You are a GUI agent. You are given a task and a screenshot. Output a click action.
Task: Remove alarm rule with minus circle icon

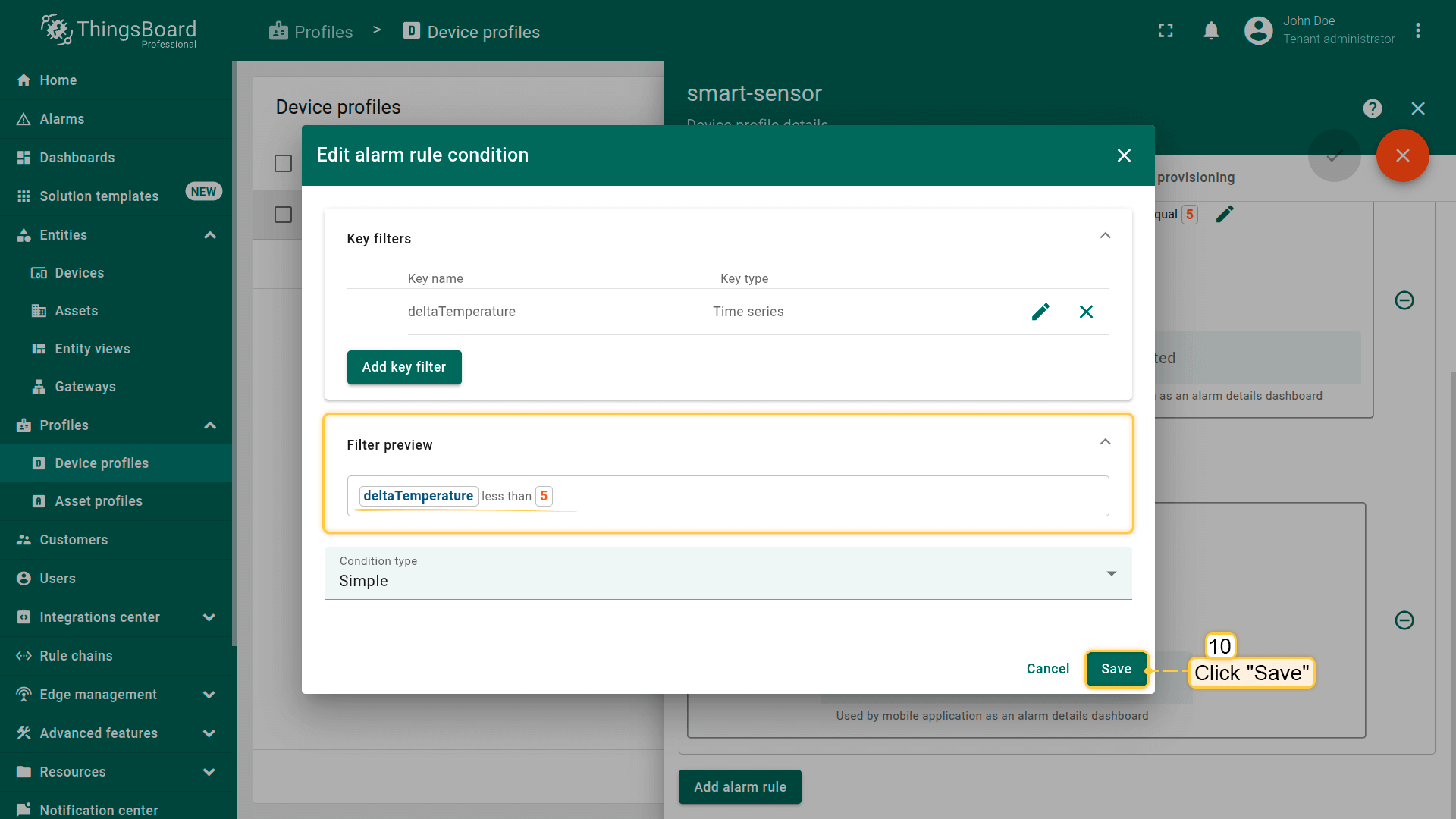(x=1404, y=300)
